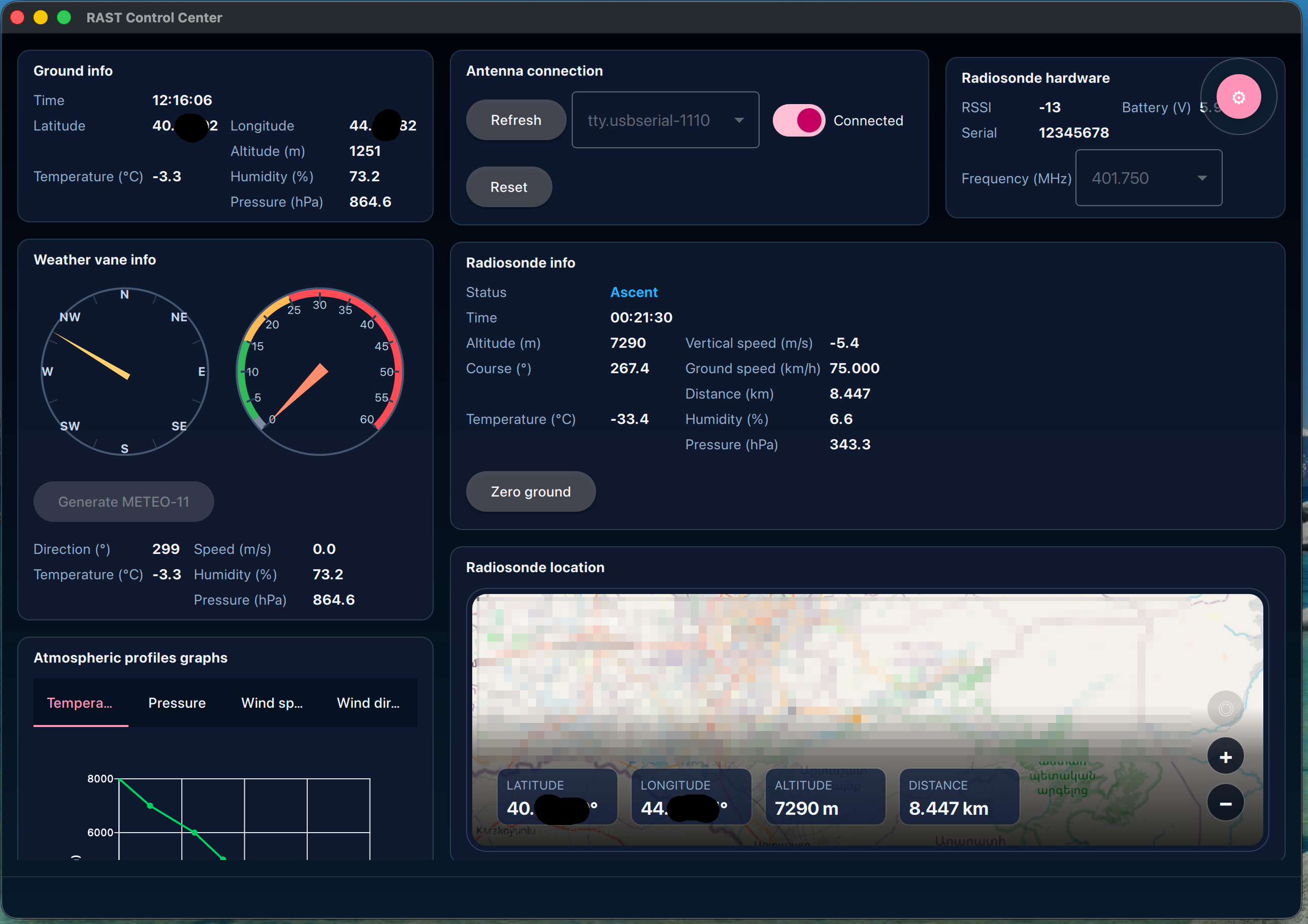Click the wind speed gauge dial
Screen dimensions: 1308x924
(319, 372)
